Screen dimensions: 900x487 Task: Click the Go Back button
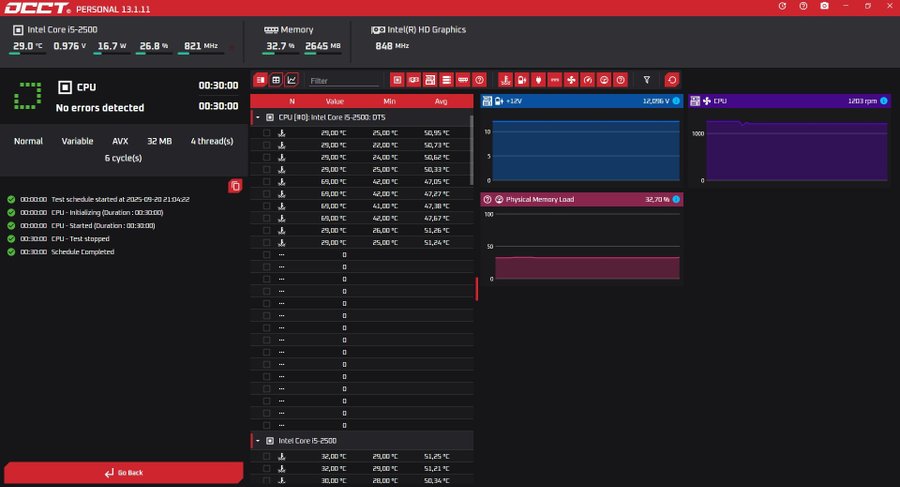coord(123,472)
